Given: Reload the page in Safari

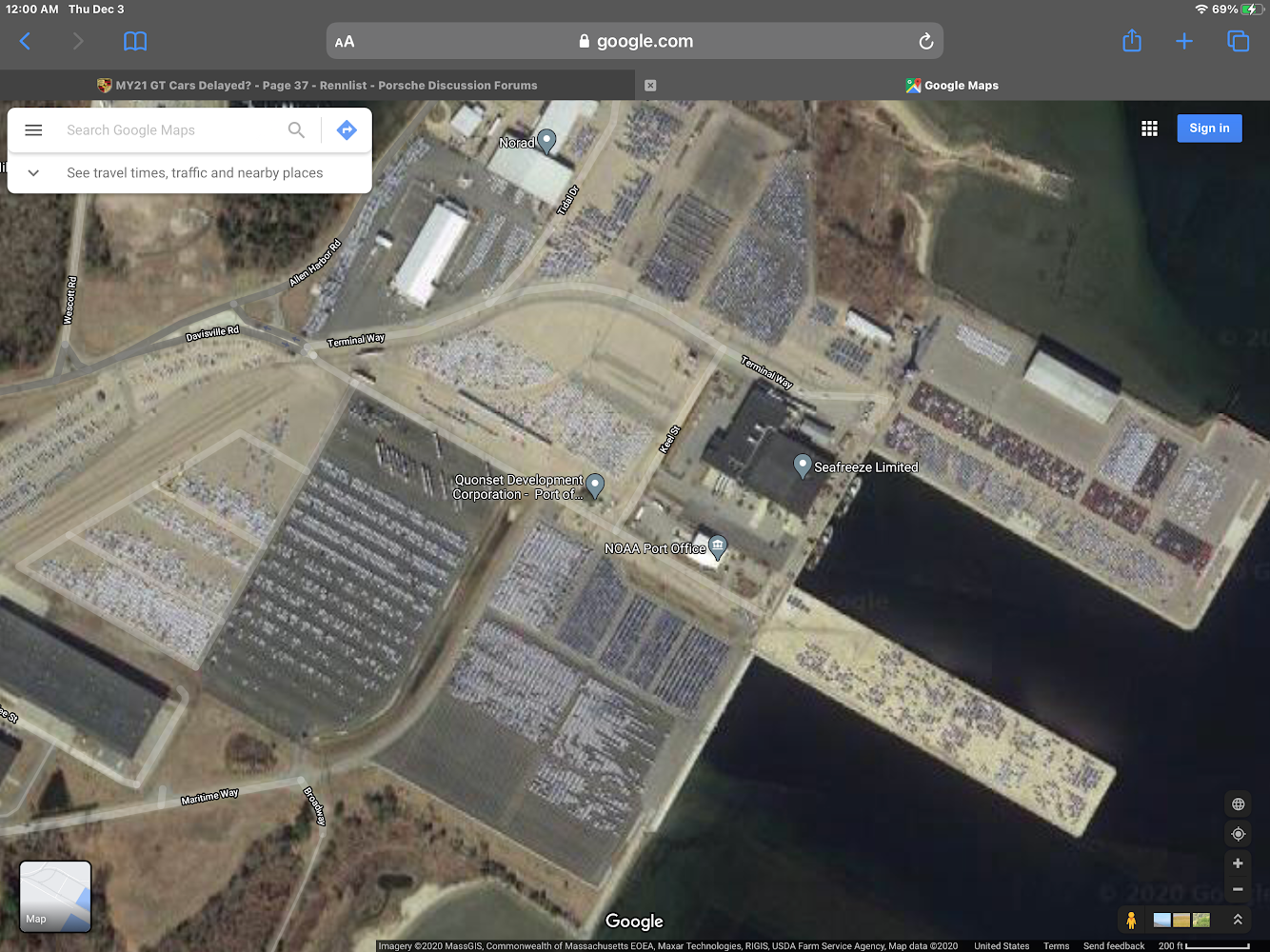Looking at the screenshot, I should [x=925, y=41].
